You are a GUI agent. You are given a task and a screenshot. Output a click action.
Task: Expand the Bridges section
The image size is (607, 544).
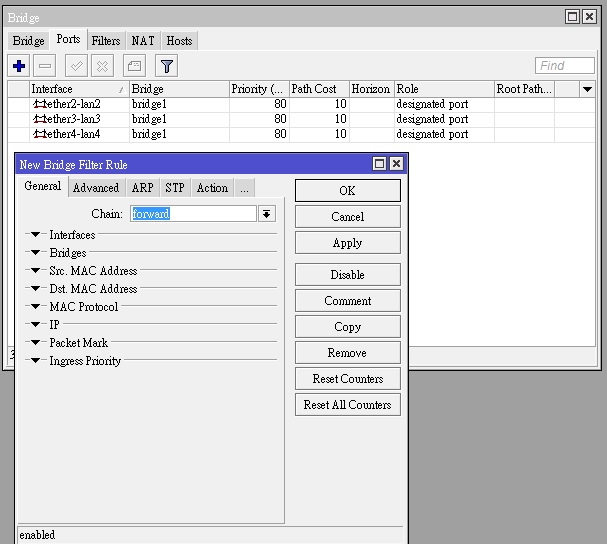coord(36,252)
